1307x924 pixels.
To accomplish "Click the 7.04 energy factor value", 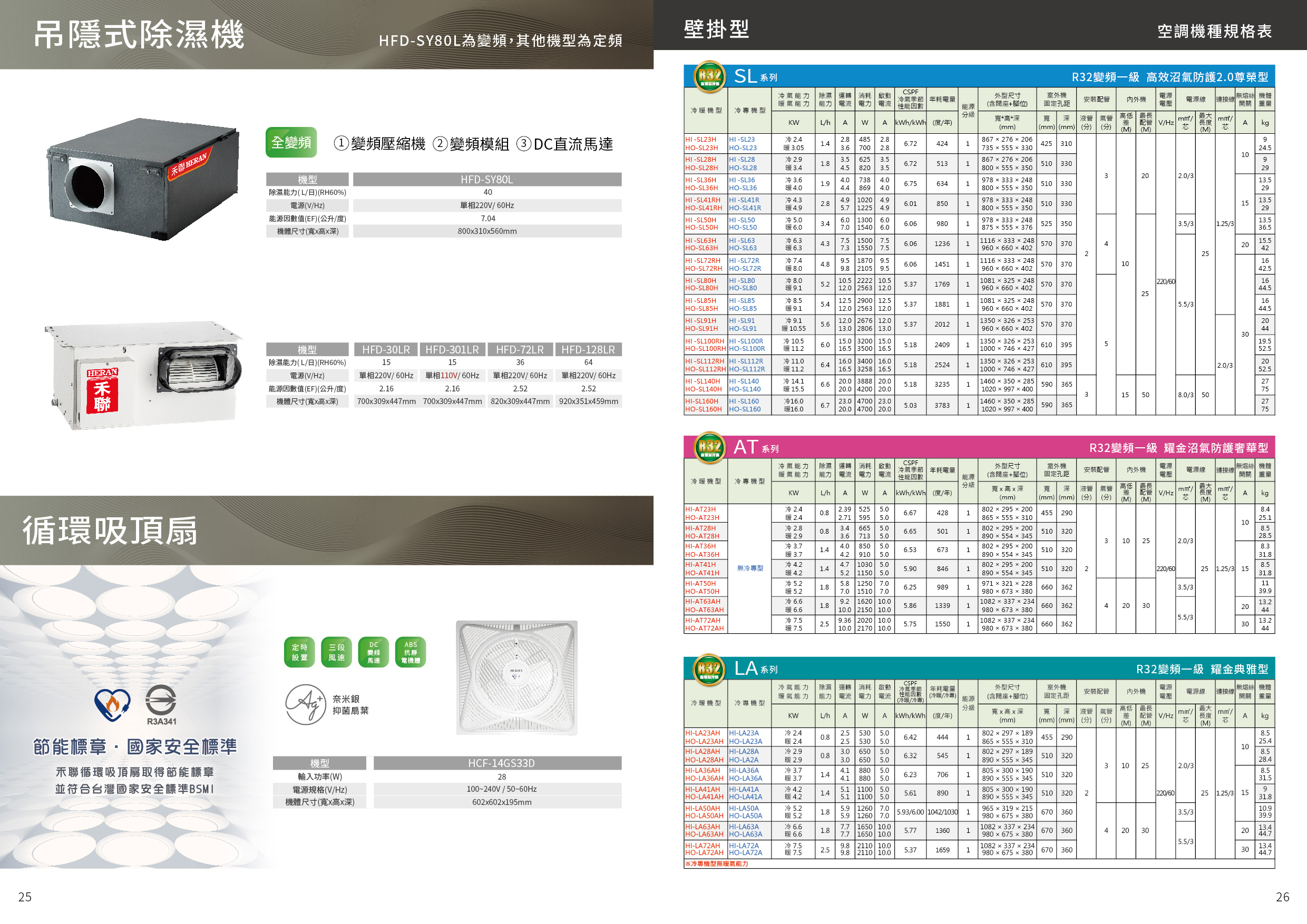I will (488, 219).
